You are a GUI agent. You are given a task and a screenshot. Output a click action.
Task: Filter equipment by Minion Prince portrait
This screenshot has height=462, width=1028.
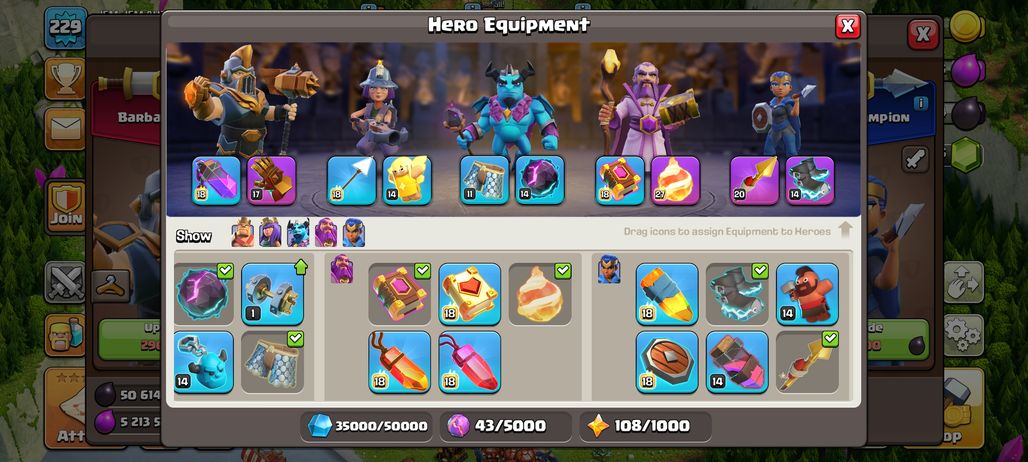298,233
